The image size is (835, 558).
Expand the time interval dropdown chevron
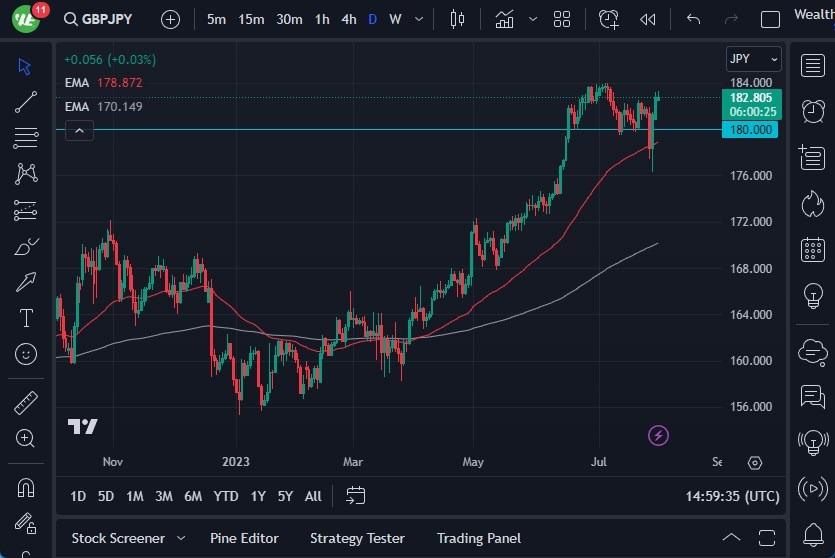pos(418,19)
